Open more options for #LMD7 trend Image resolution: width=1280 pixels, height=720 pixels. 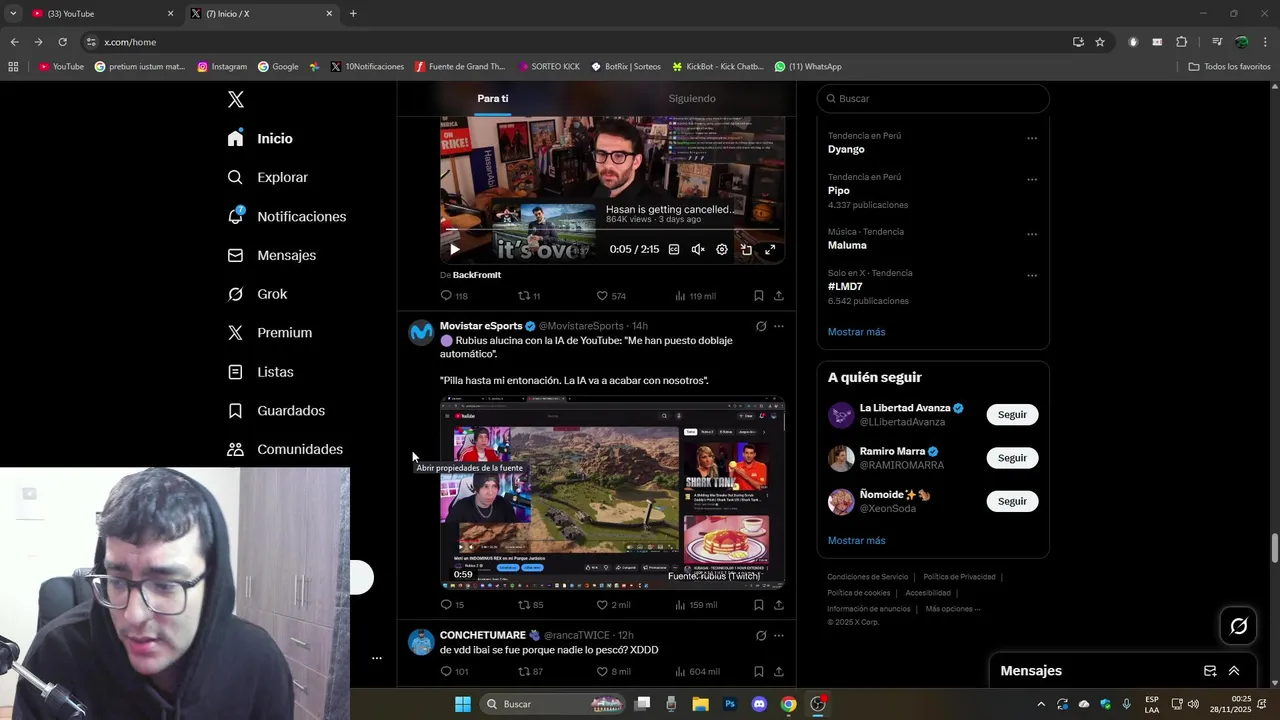(1032, 276)
